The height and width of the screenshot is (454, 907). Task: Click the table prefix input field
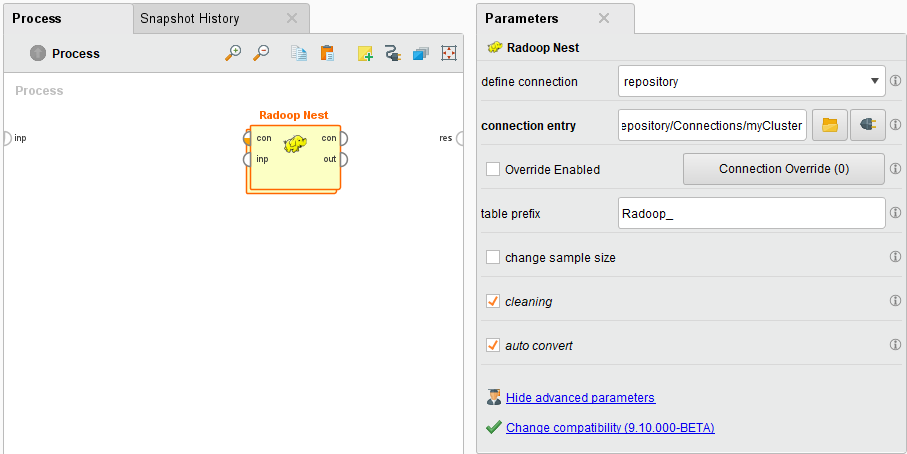coord(751,213)
